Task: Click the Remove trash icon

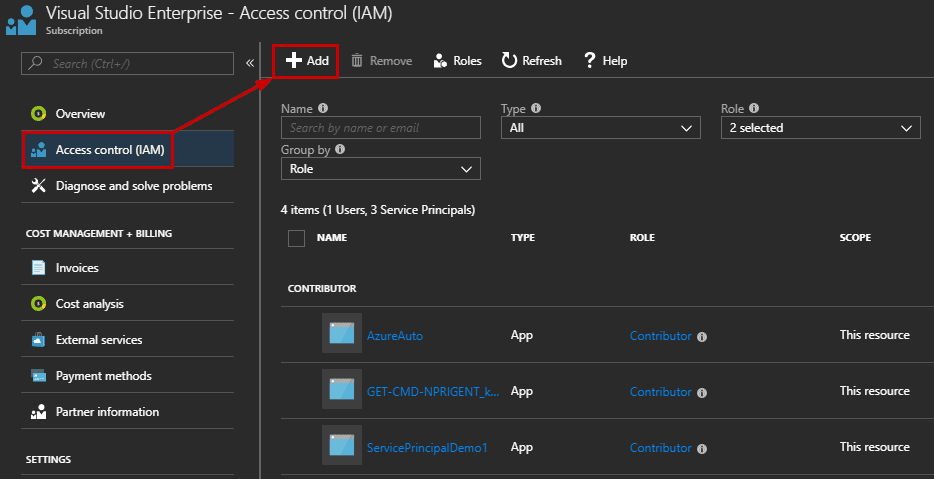Action: [357, 60]
